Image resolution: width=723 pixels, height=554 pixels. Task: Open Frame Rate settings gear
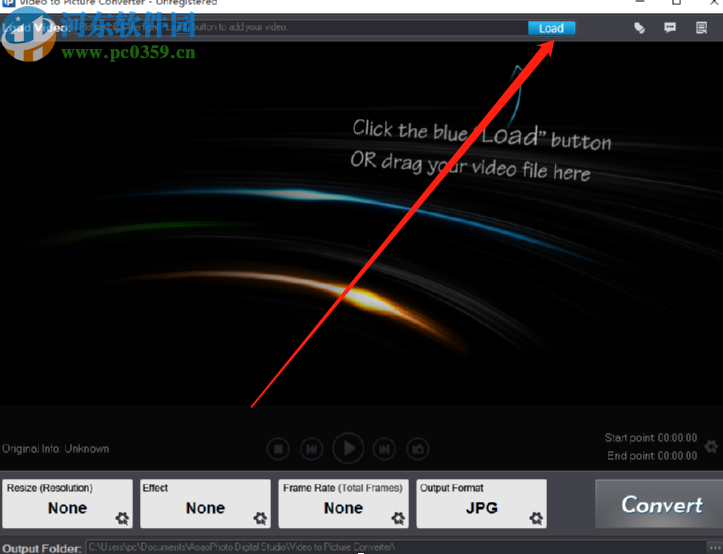[398, 518]
